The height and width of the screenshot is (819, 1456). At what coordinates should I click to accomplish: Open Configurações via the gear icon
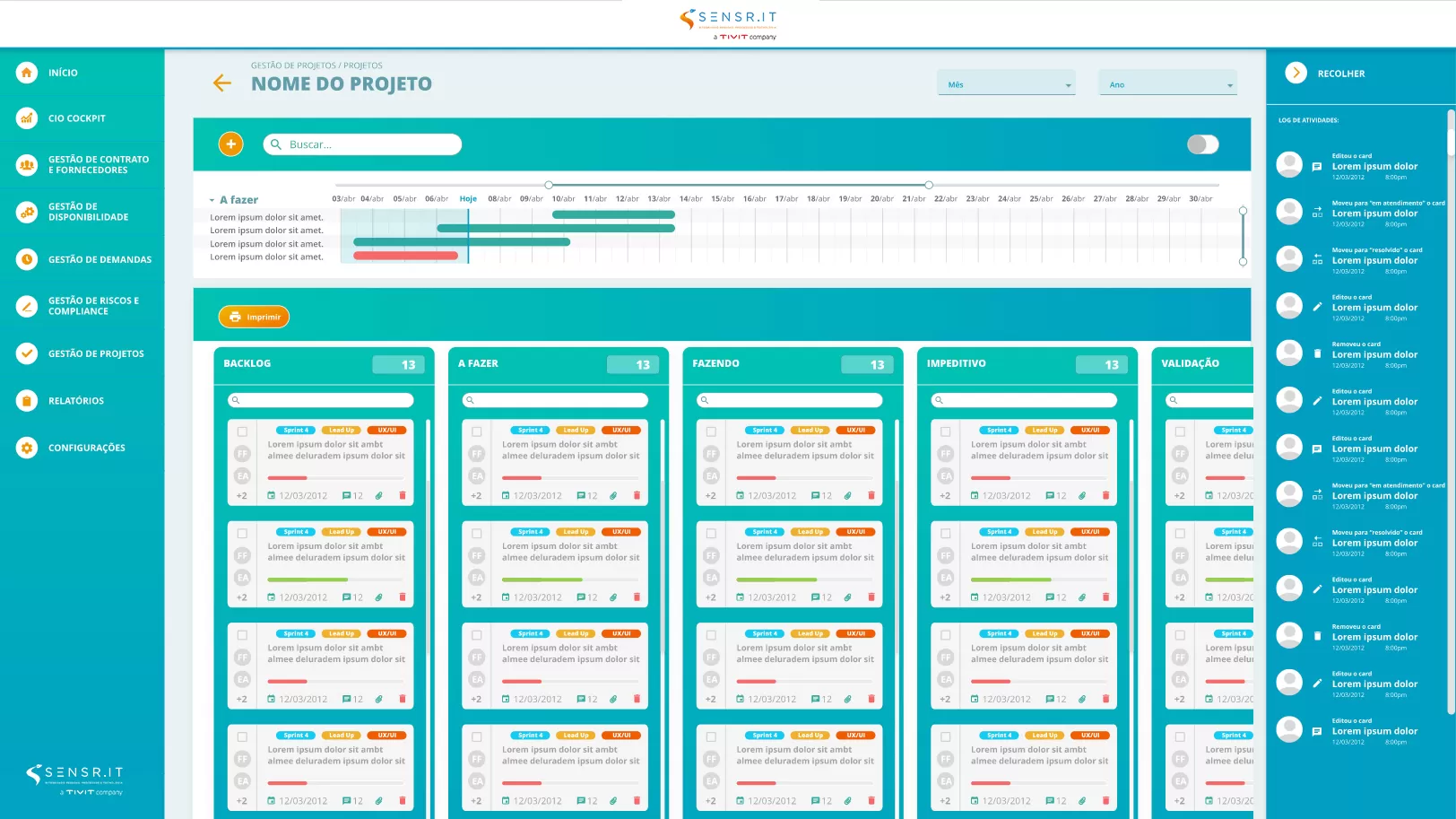coord(26,447)
